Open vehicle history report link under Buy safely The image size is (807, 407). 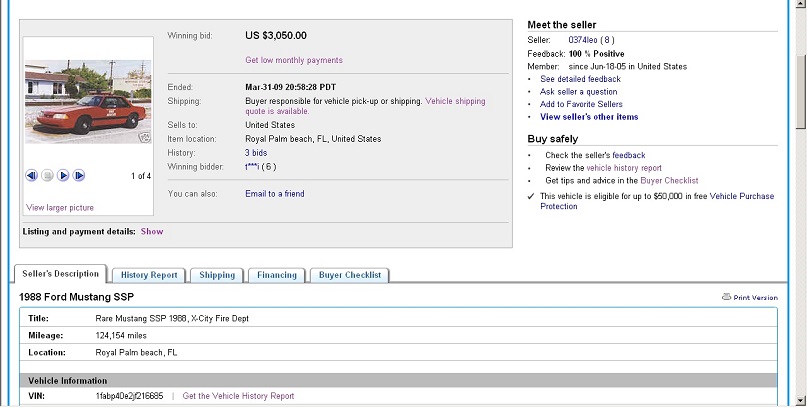click(x=624, y=168)
